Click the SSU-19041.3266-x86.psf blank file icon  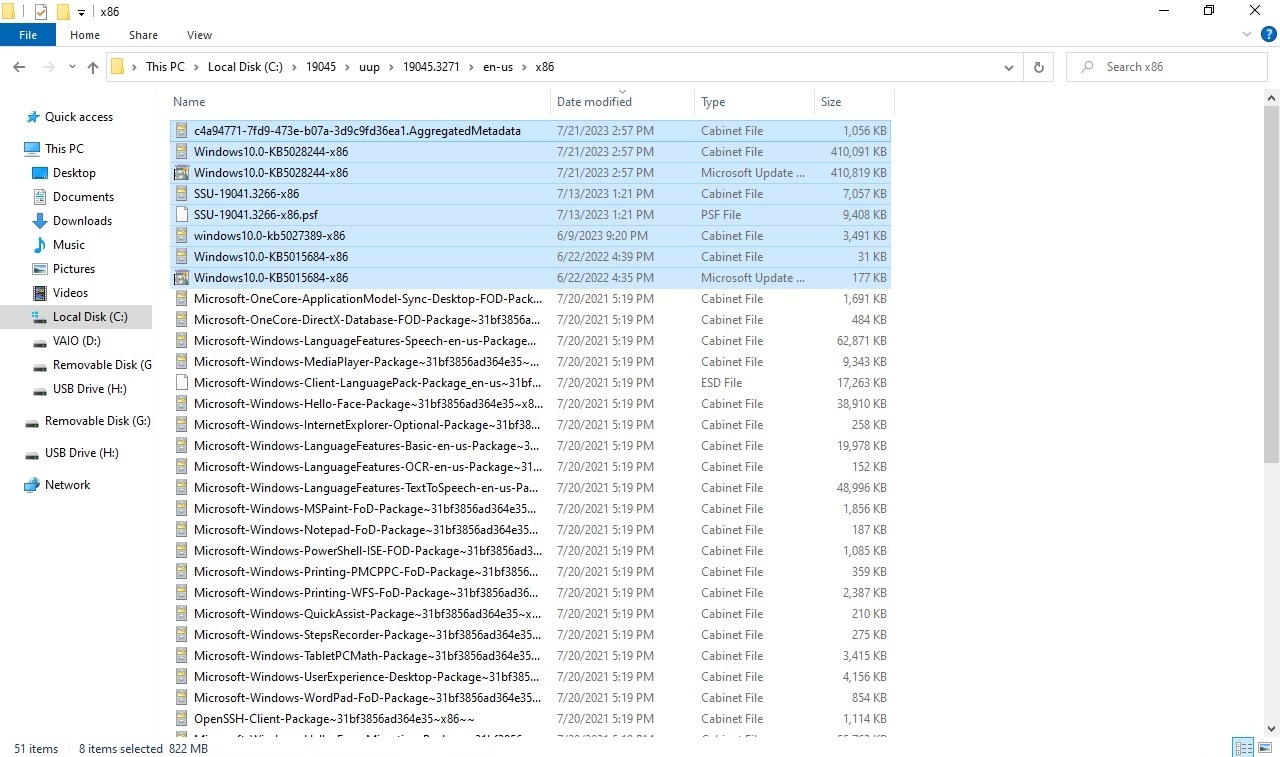pyautogui.click(x=181, y=215)
